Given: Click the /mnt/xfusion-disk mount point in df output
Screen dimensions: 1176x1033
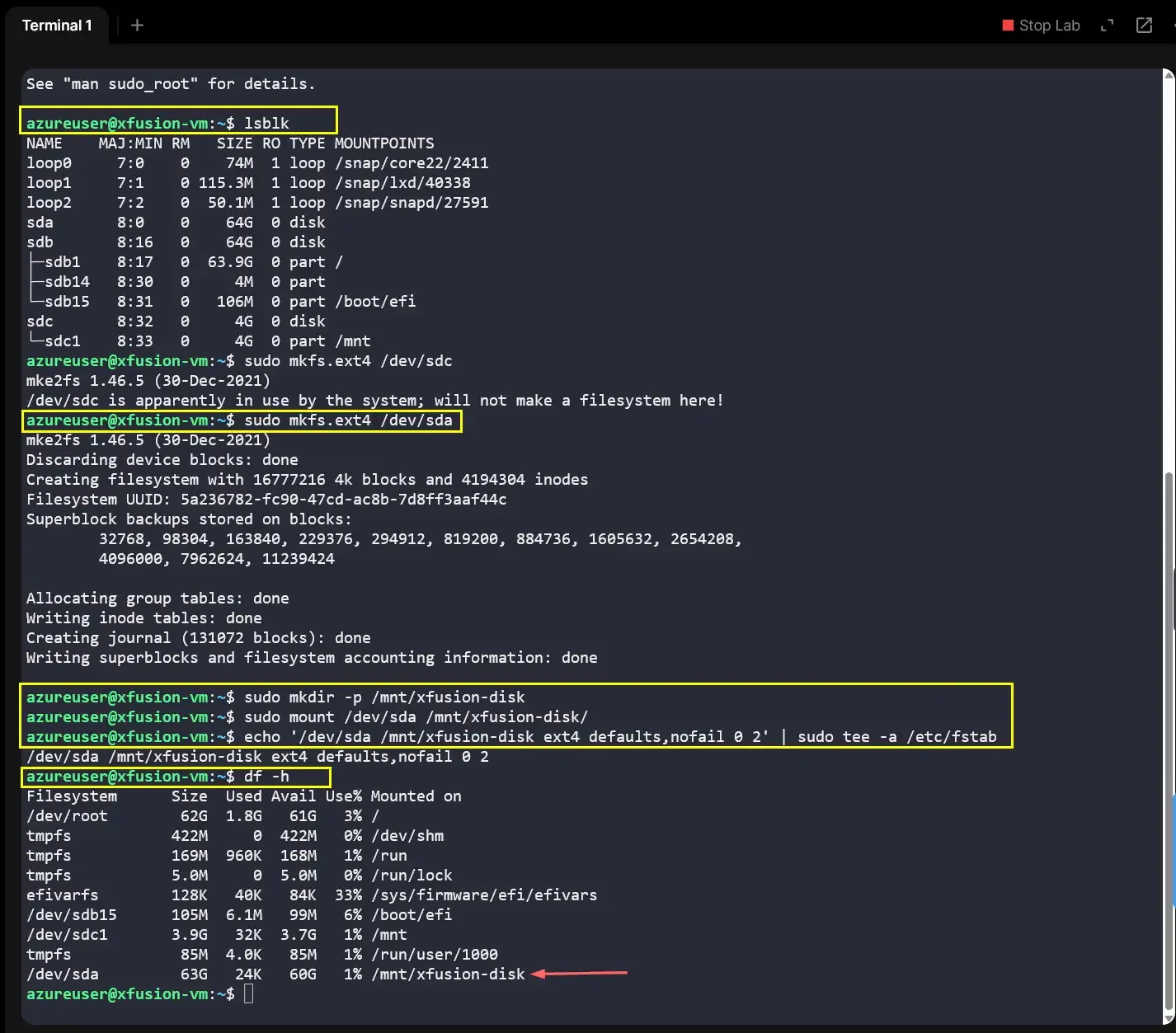Looking at the screenshot, I should coord(448,974).
